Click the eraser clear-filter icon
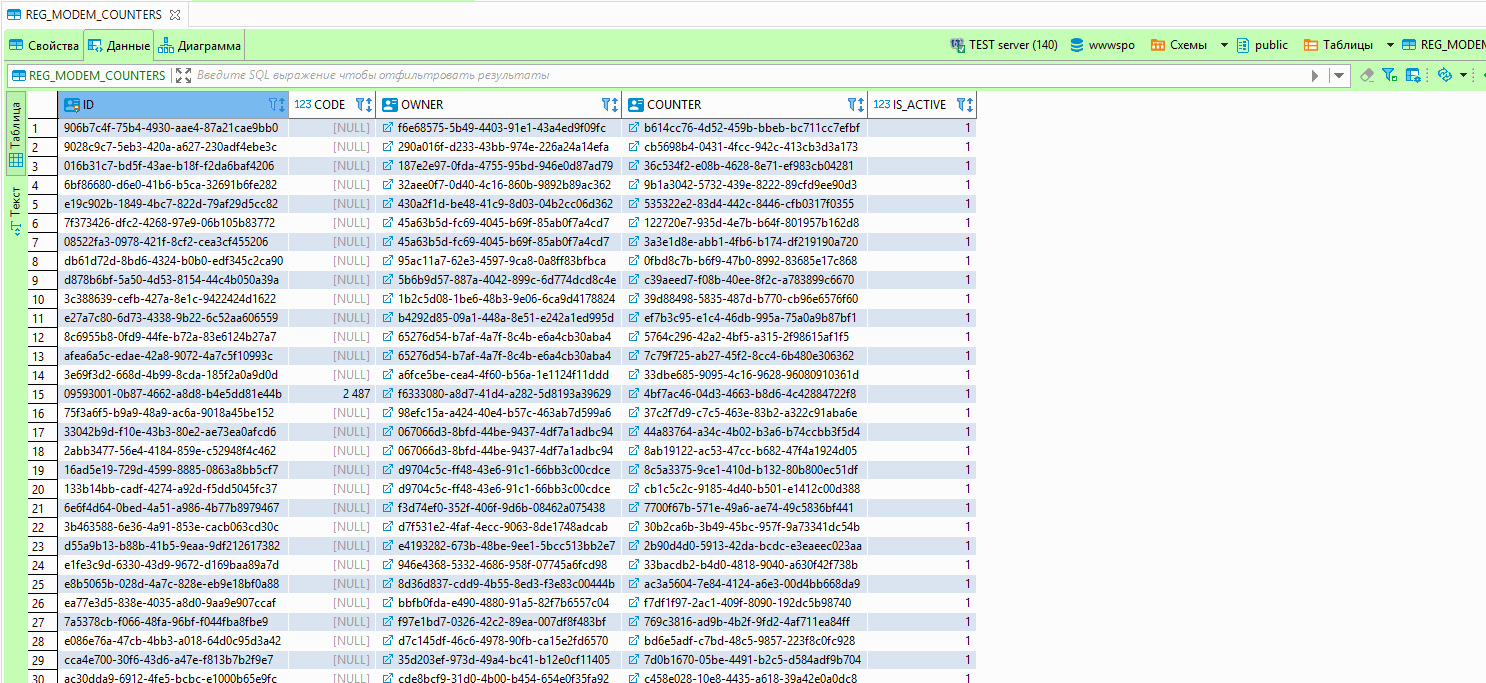 point(1368,75)
